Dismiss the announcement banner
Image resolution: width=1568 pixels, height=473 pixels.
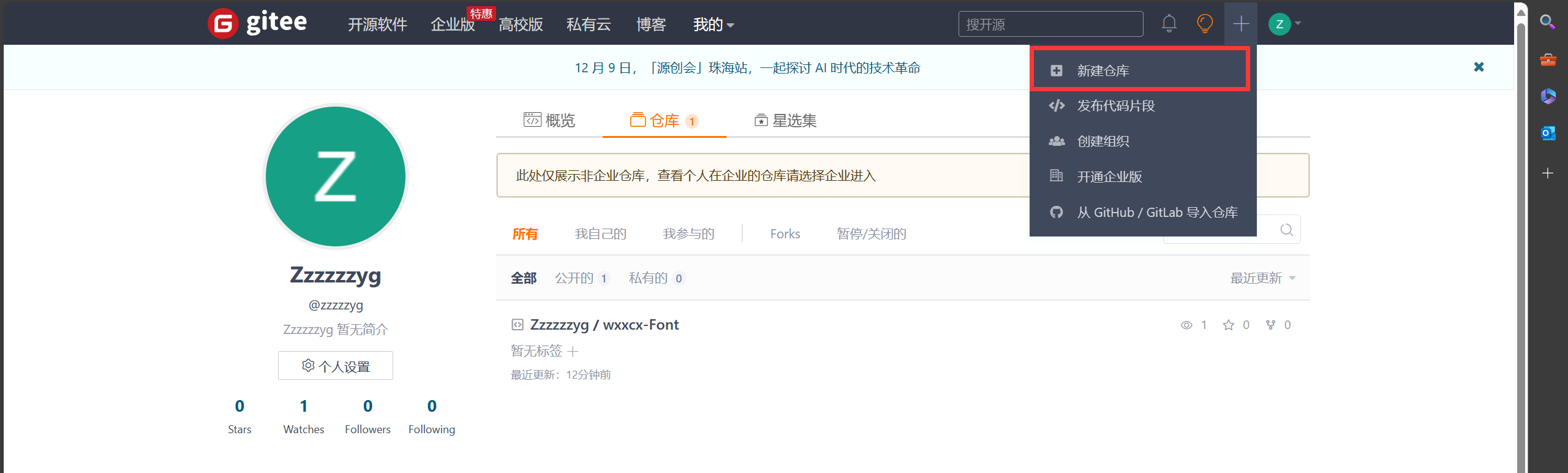pos(1479,67)
